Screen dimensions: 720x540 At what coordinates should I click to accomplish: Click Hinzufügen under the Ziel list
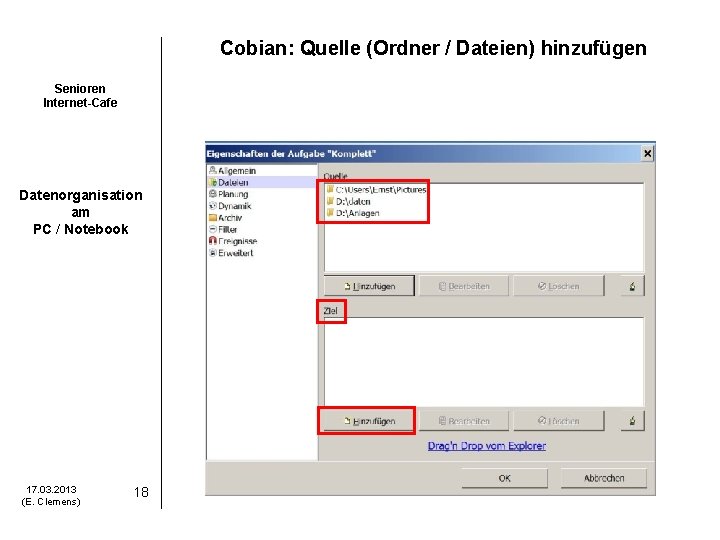coord(369,421)
